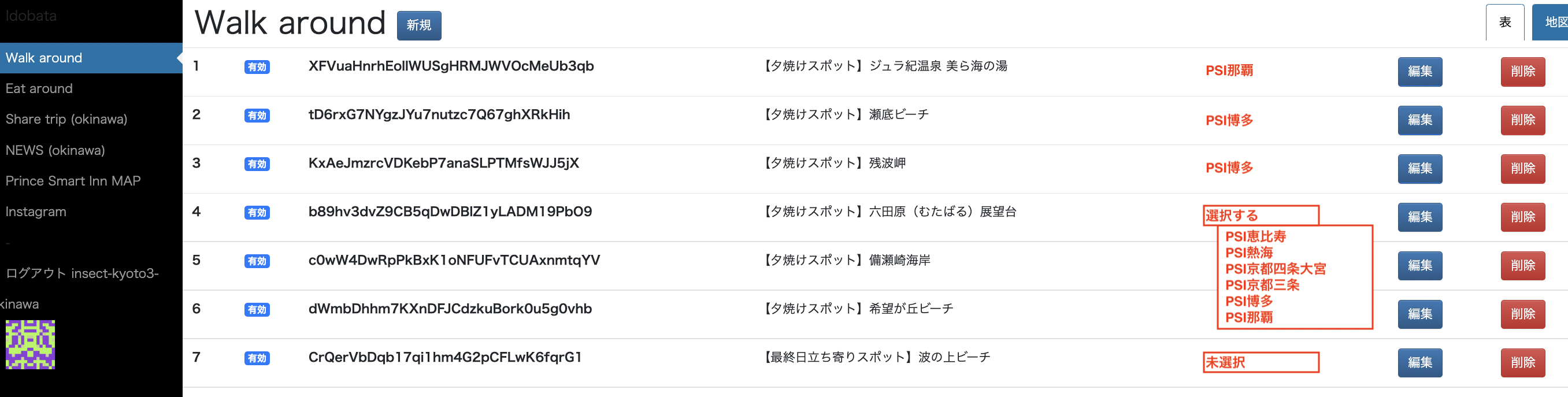
Task: Switch to the 表 tab
Action: pos(1504,23)
